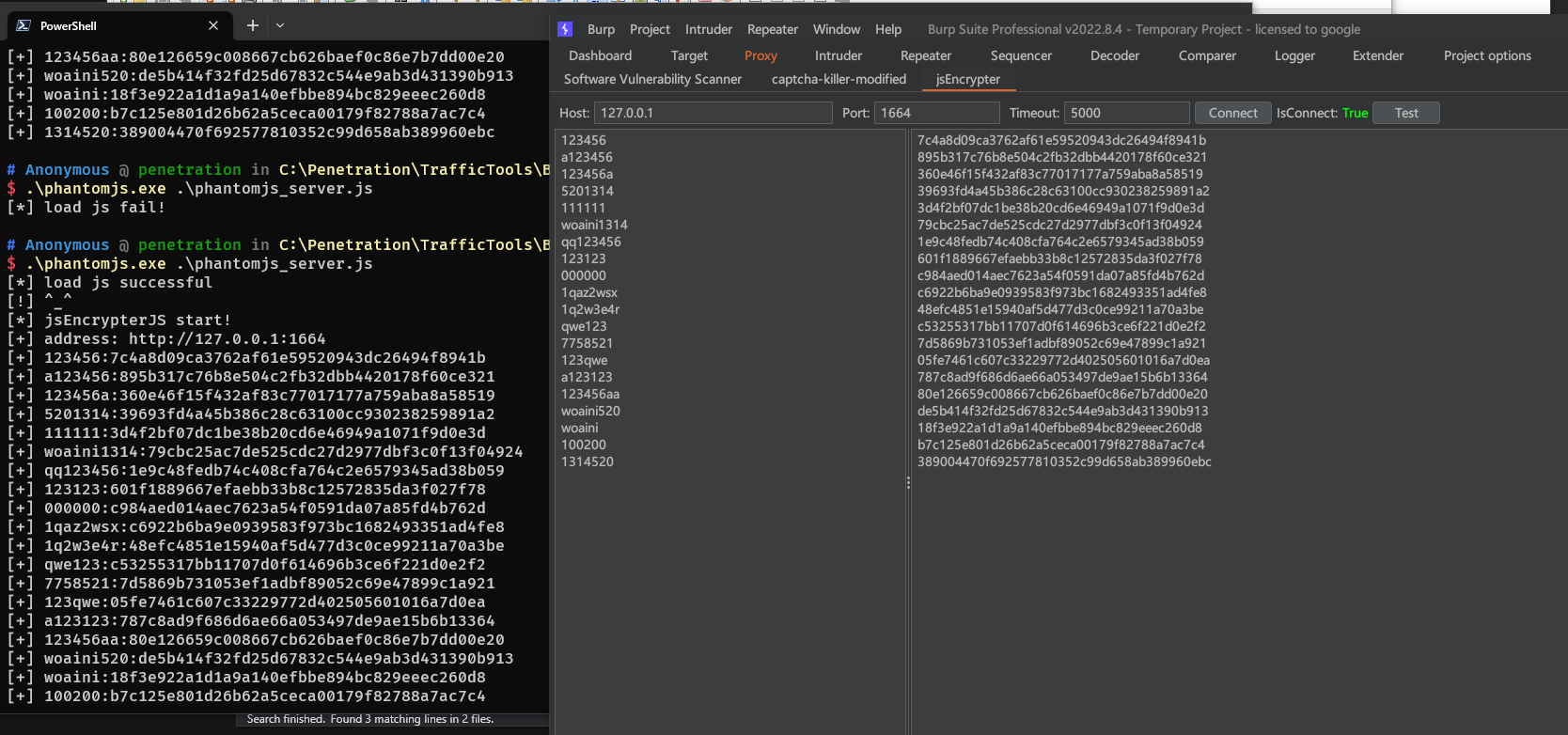Click the 'jsEncrypterJS start!' terminal line

click(119, 320)
